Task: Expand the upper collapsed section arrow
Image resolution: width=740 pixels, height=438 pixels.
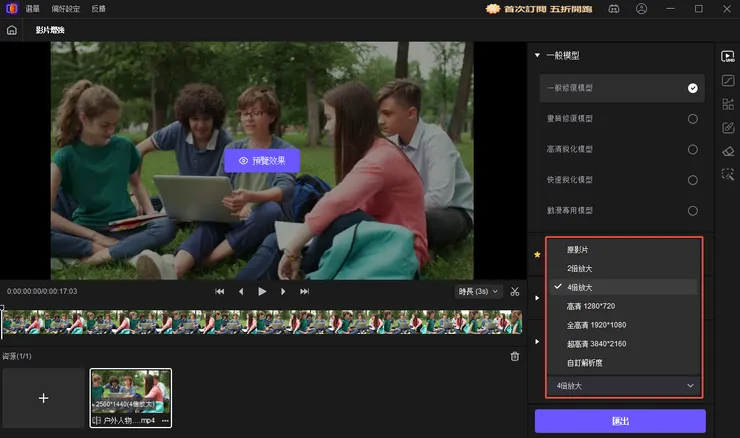Action: [x=537, y=298]
